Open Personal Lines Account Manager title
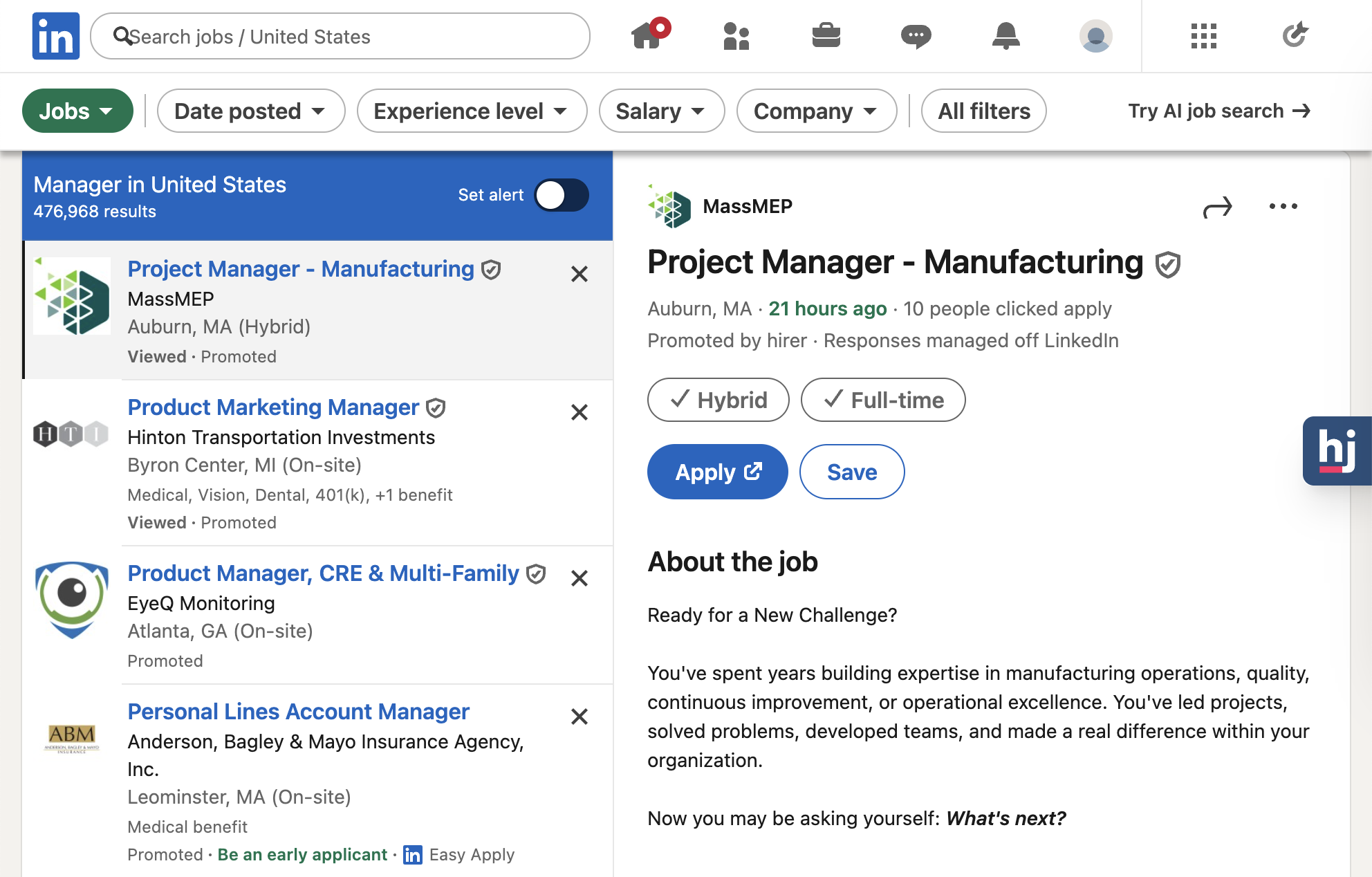This screenshot has width=1372, height=877. (298, 712)
